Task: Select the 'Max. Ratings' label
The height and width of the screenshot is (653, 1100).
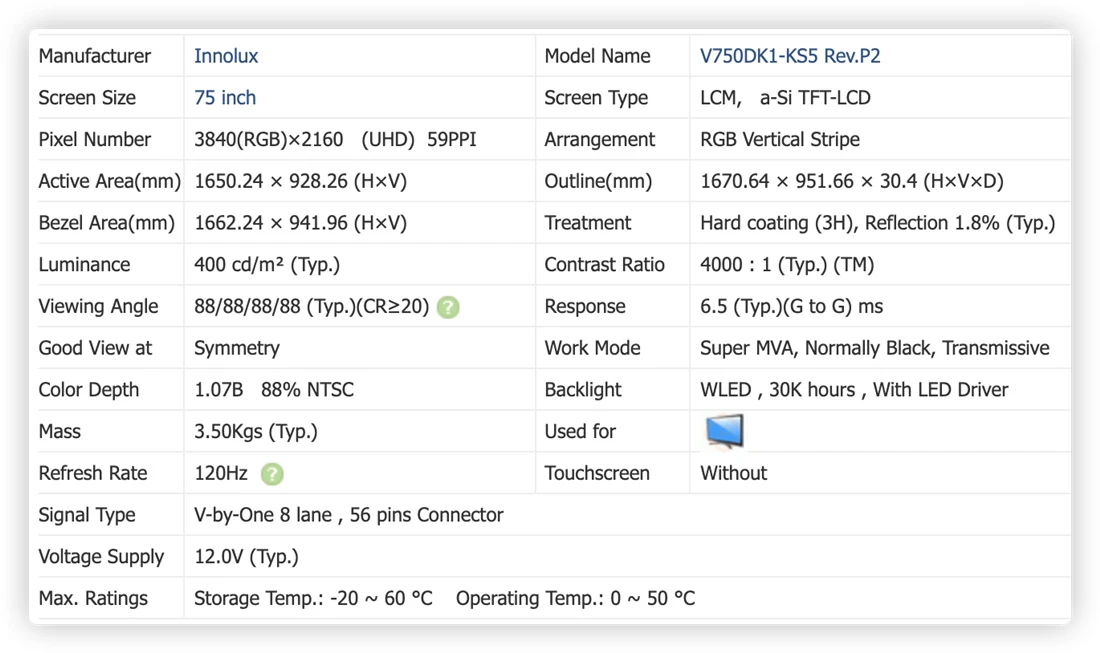Action: 93,598
